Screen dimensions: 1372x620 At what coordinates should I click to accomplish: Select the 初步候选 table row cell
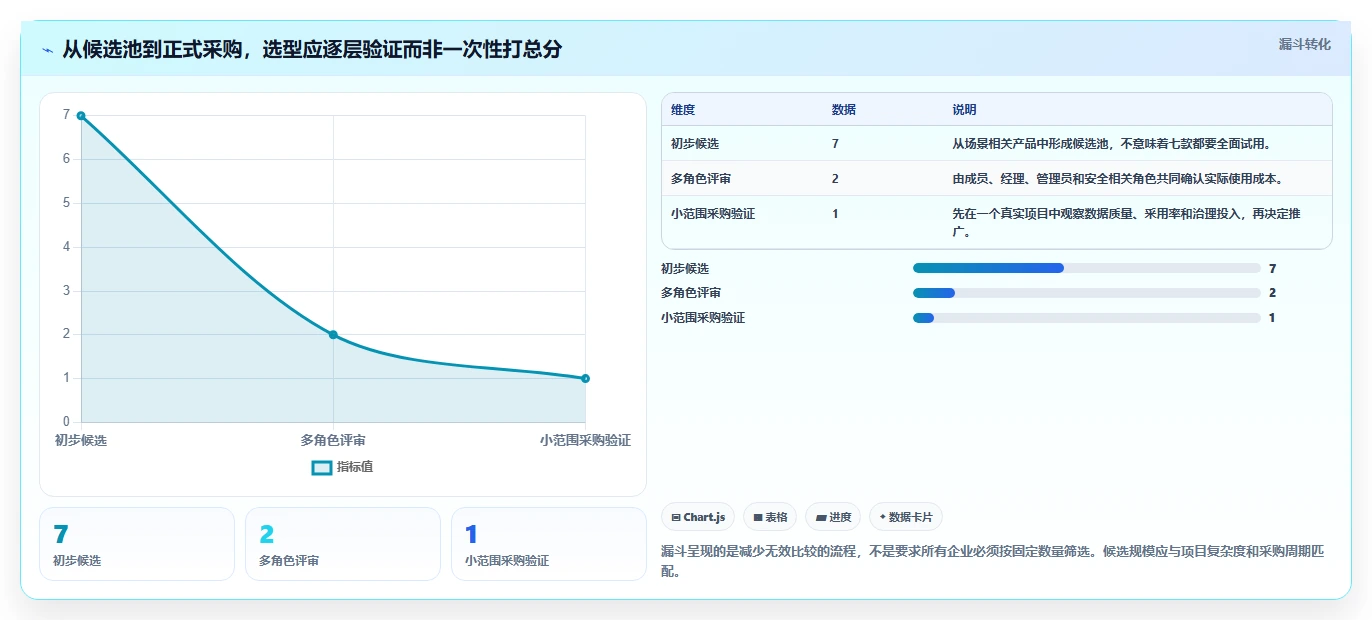(696, 144)
